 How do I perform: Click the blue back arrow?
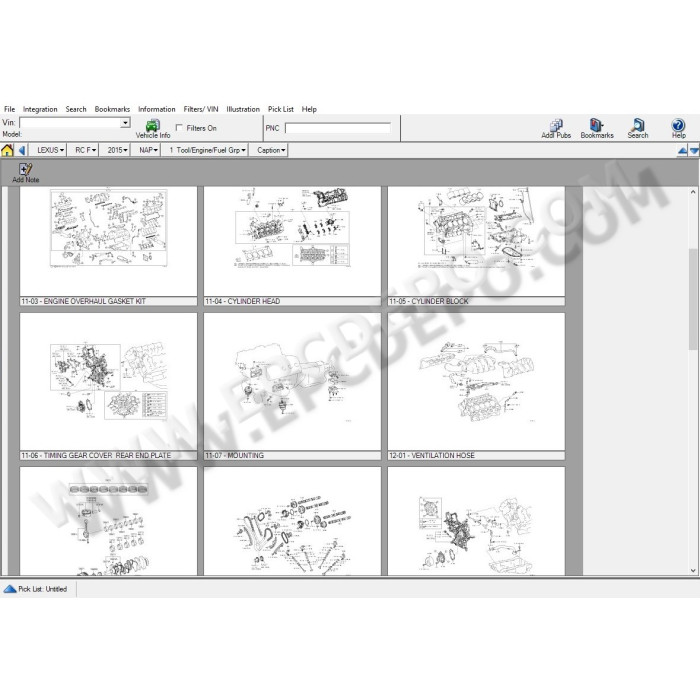click(21, 150)
